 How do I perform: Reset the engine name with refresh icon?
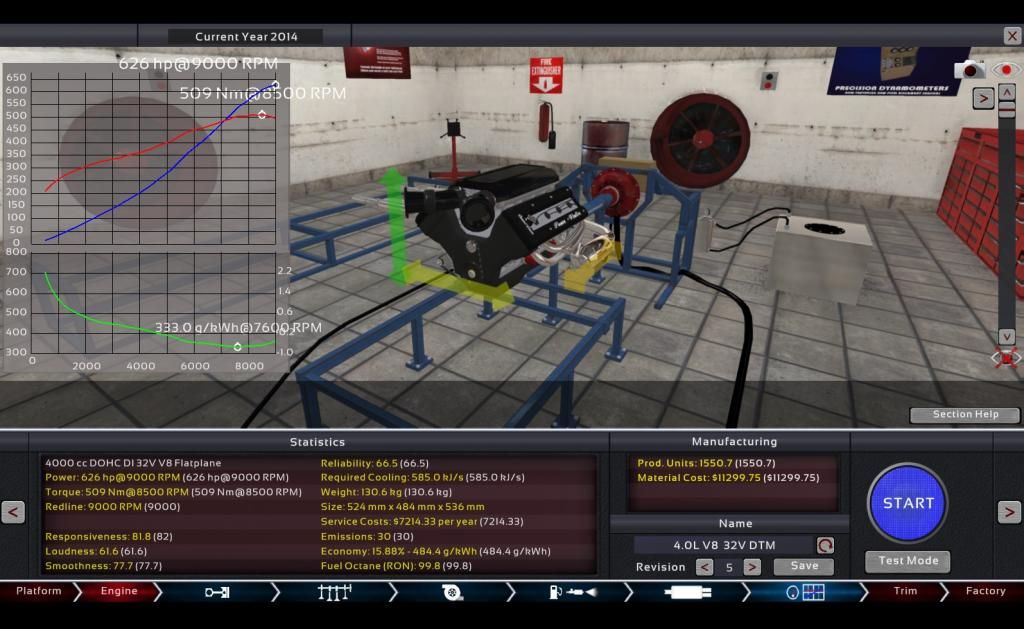click(x=825, y=545)
